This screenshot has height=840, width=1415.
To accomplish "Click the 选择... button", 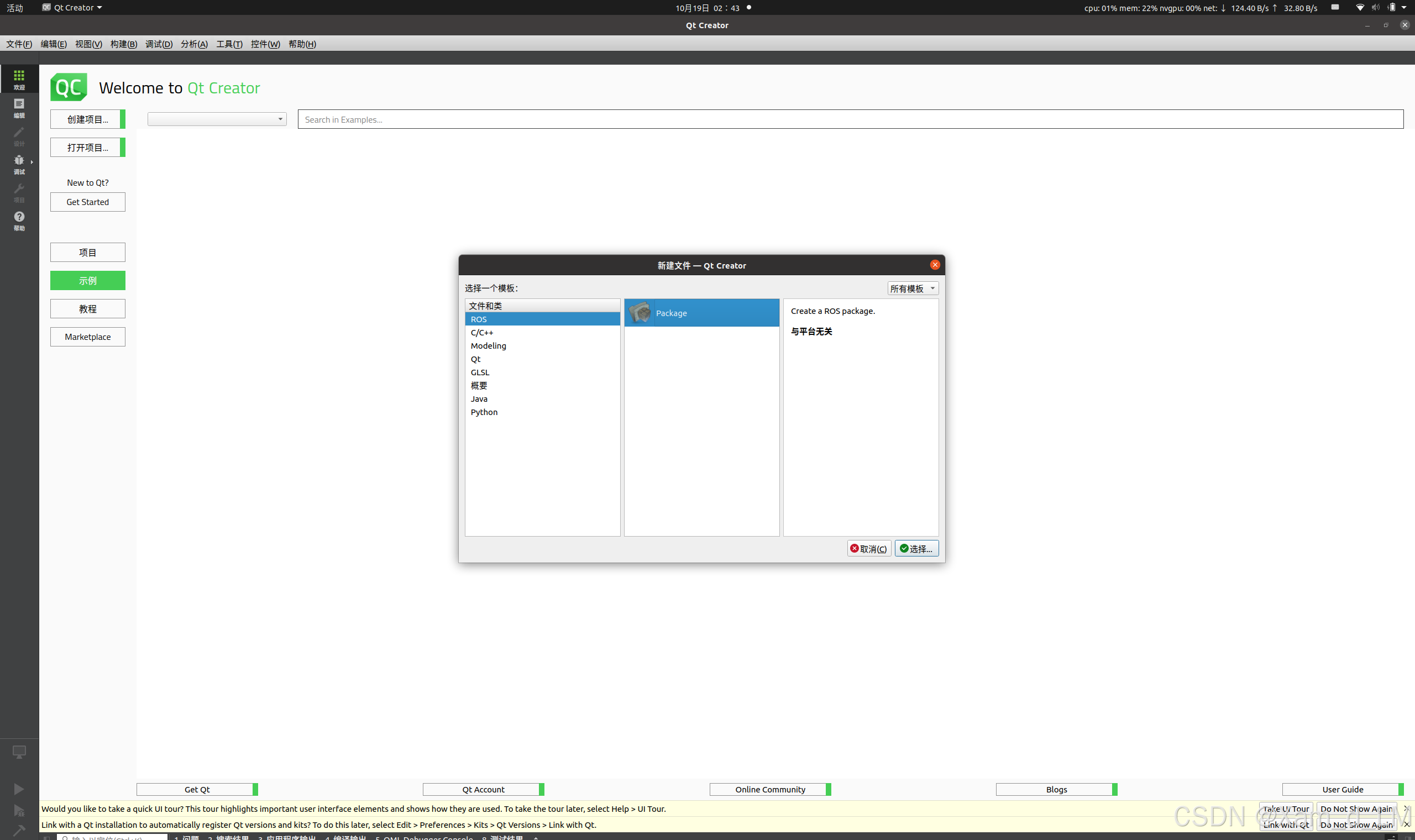I will pos(916,549).
